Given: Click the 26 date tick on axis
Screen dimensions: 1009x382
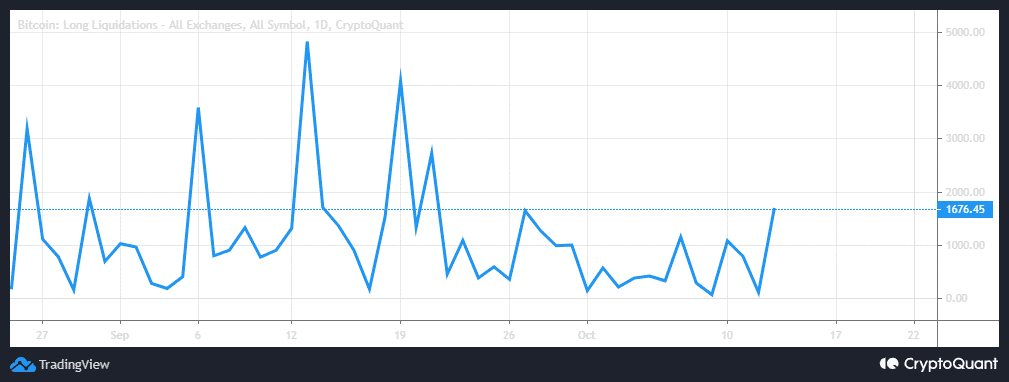Looking at the screenshot, I should [x=510, y=335].
